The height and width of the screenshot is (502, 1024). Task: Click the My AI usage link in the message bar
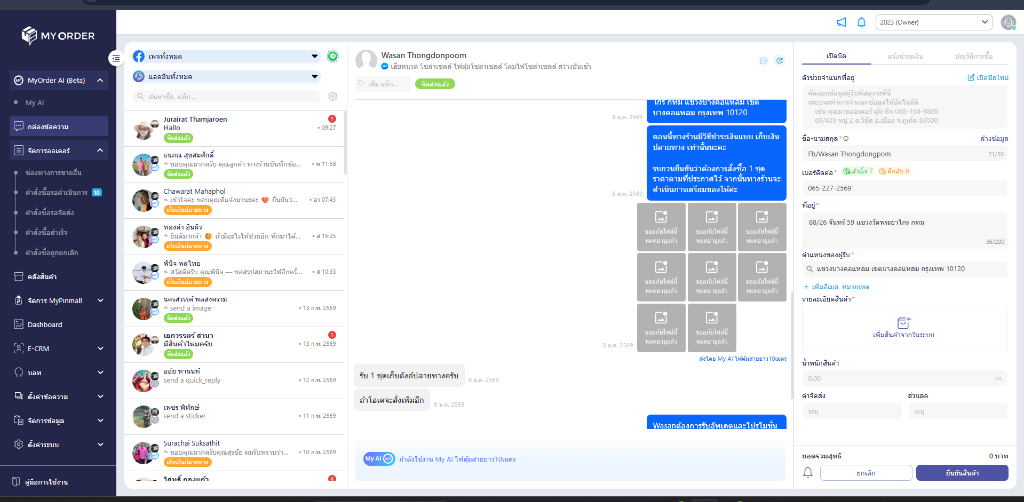pyautogui.click(x=457, y=459)
